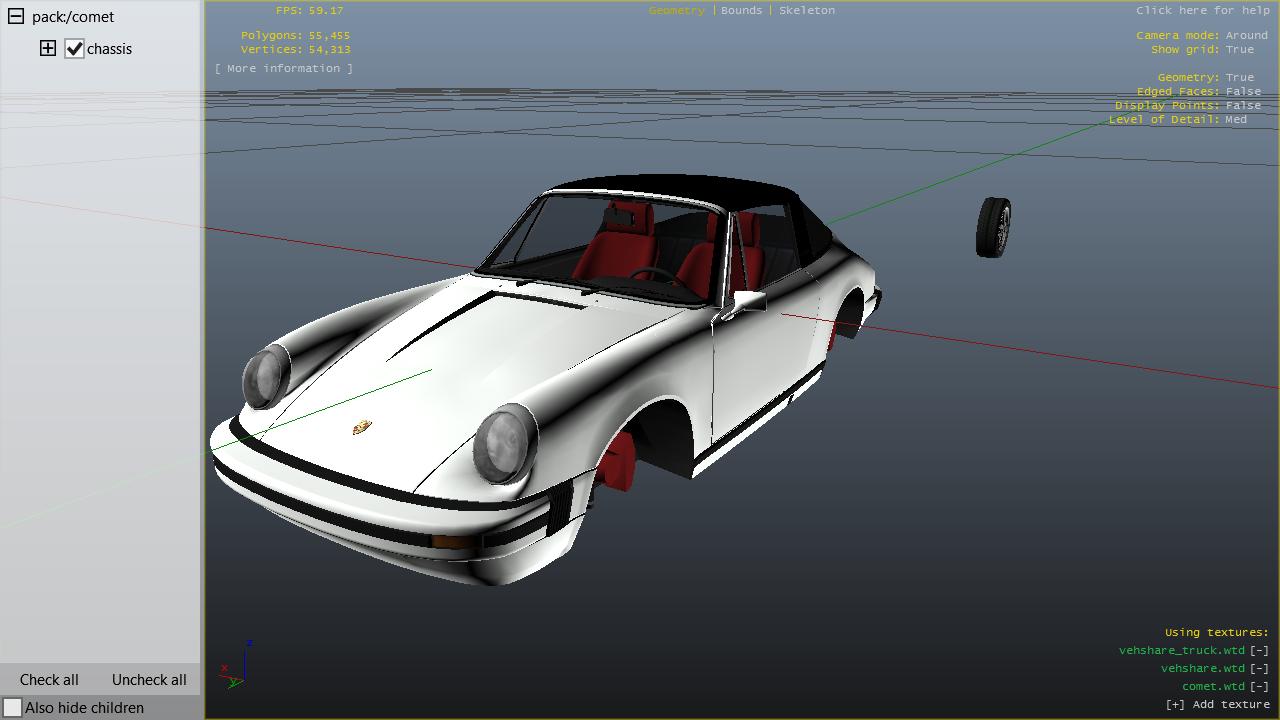Select the chassis tree item label
Viewport: 1280px width, 720px height.
(x=109, y=49)
